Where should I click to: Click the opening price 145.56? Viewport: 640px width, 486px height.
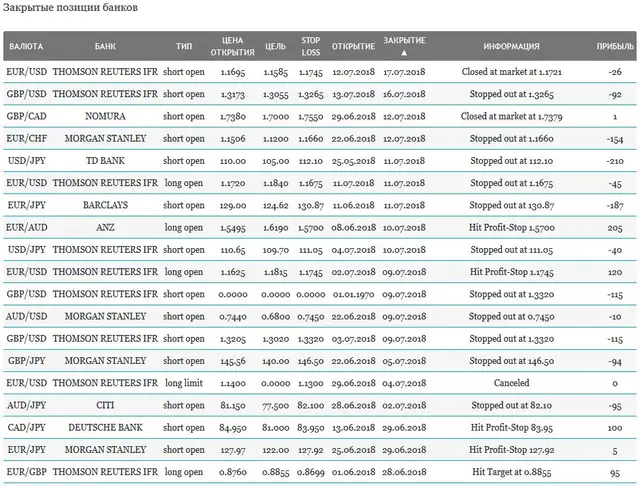[x=233, y=361]
